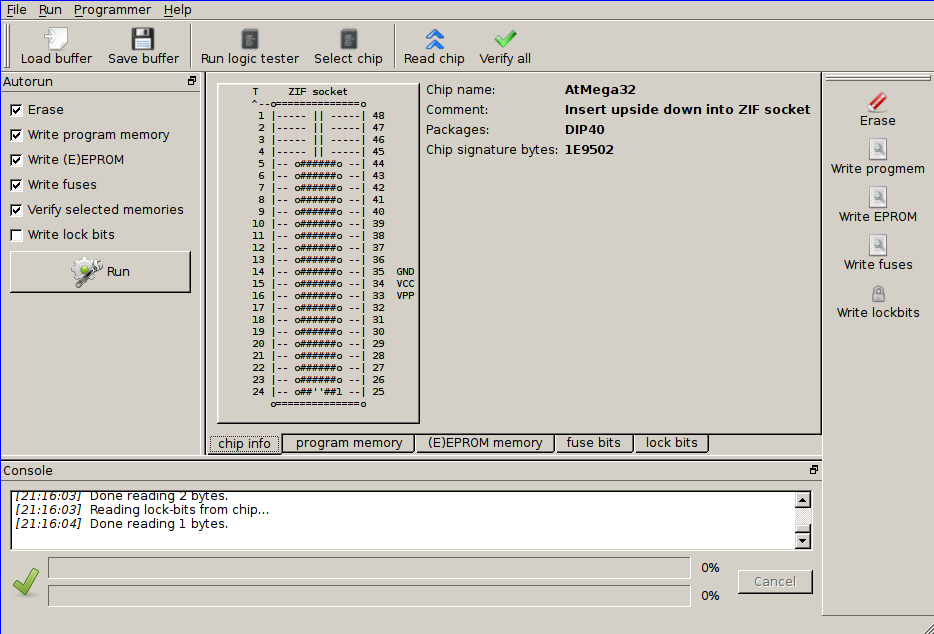Float the Console dock panel
The image size is (934, 634).
[814, 470]
